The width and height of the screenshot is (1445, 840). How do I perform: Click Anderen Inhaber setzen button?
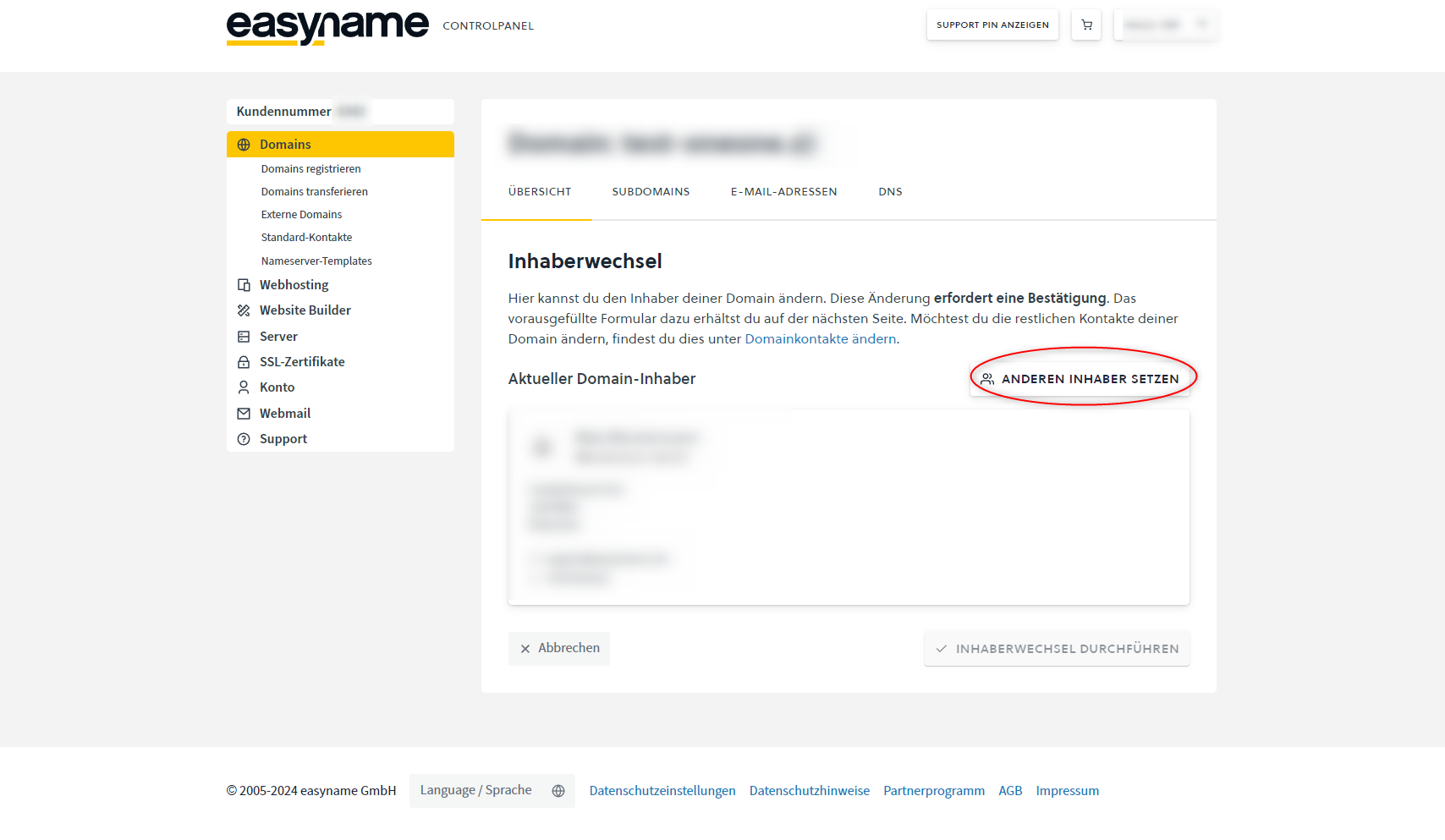(1080, 379)
